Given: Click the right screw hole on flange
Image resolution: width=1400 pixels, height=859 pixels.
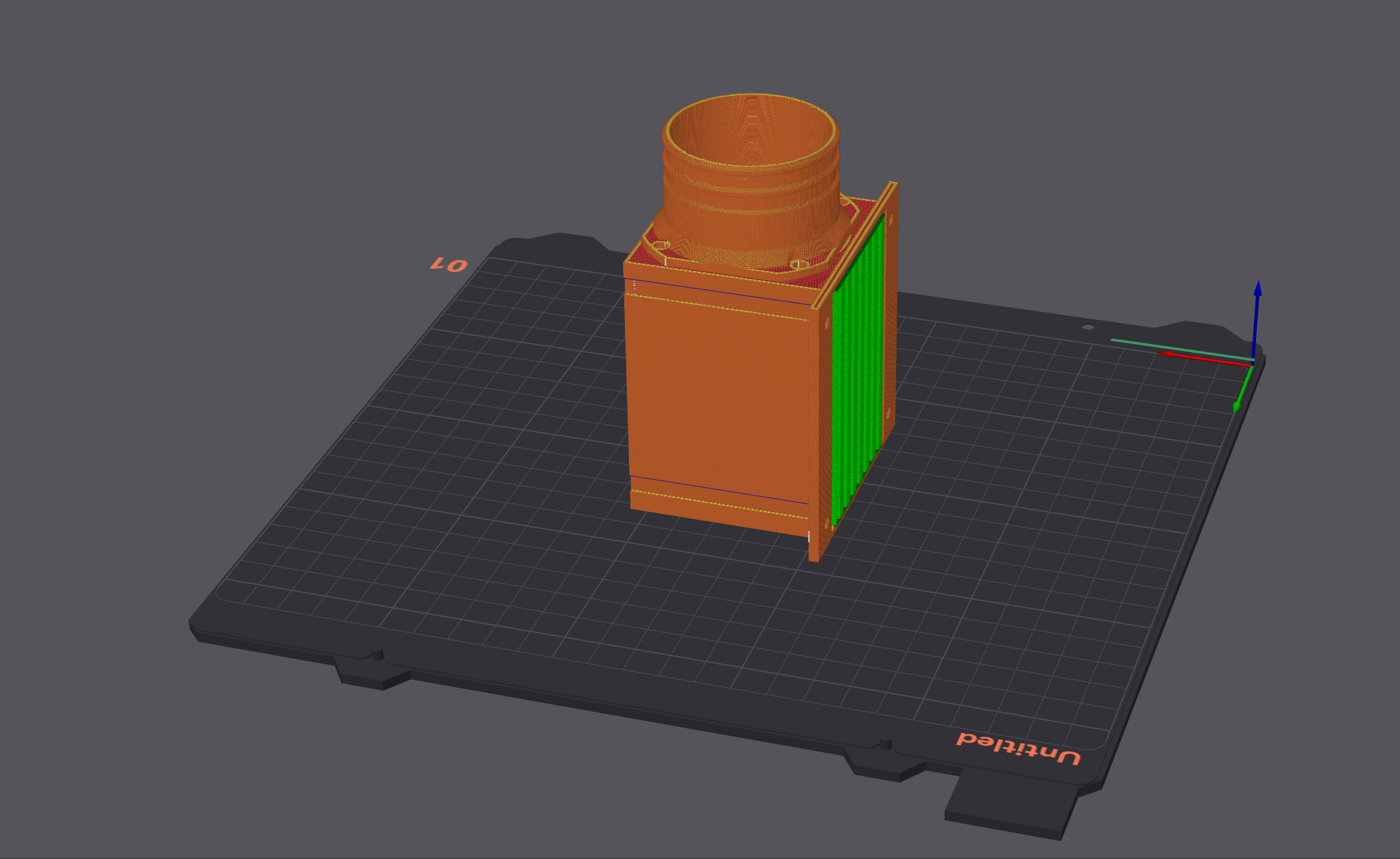Looking at the screenshot, I should pos(798,265).
